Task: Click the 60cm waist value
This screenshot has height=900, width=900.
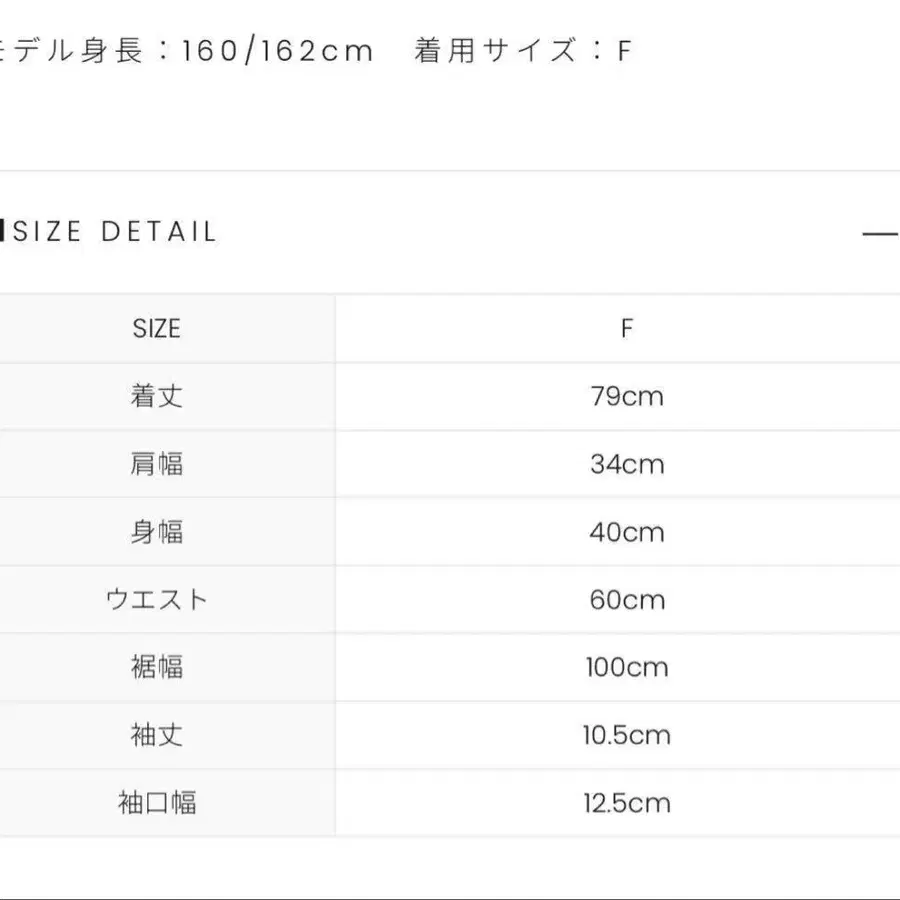Action: coord(627,600)
